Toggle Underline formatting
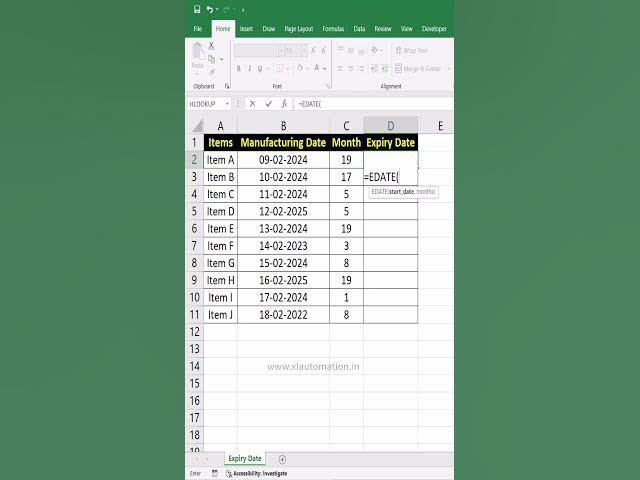640x480 pixels. 260,69
